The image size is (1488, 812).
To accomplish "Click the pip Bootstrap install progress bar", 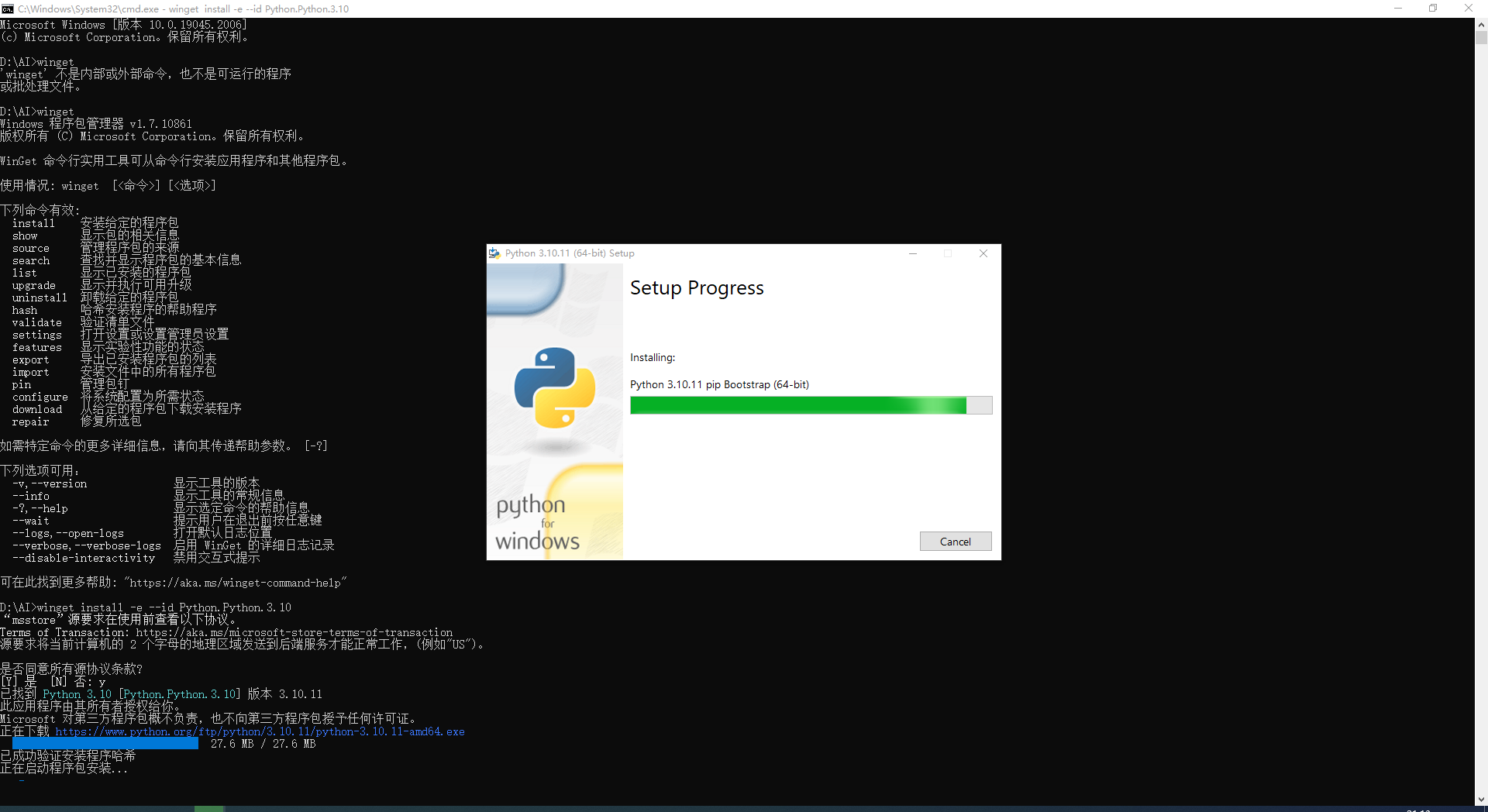I will [811, 405].
